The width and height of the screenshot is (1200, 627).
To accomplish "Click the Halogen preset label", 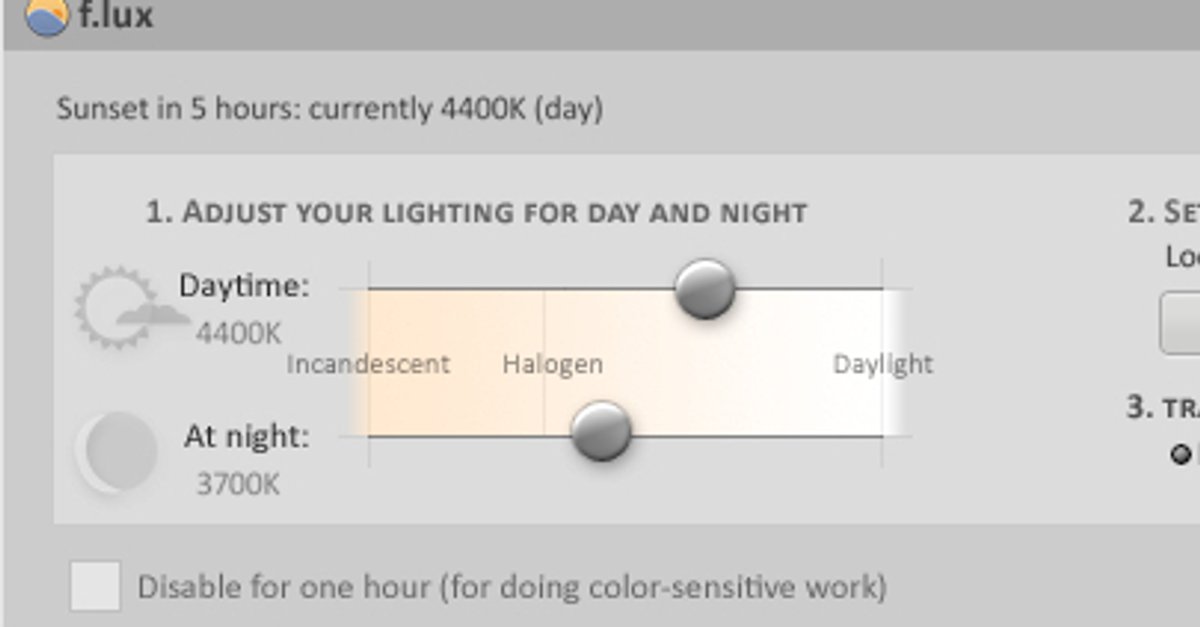I will point(553,364).
